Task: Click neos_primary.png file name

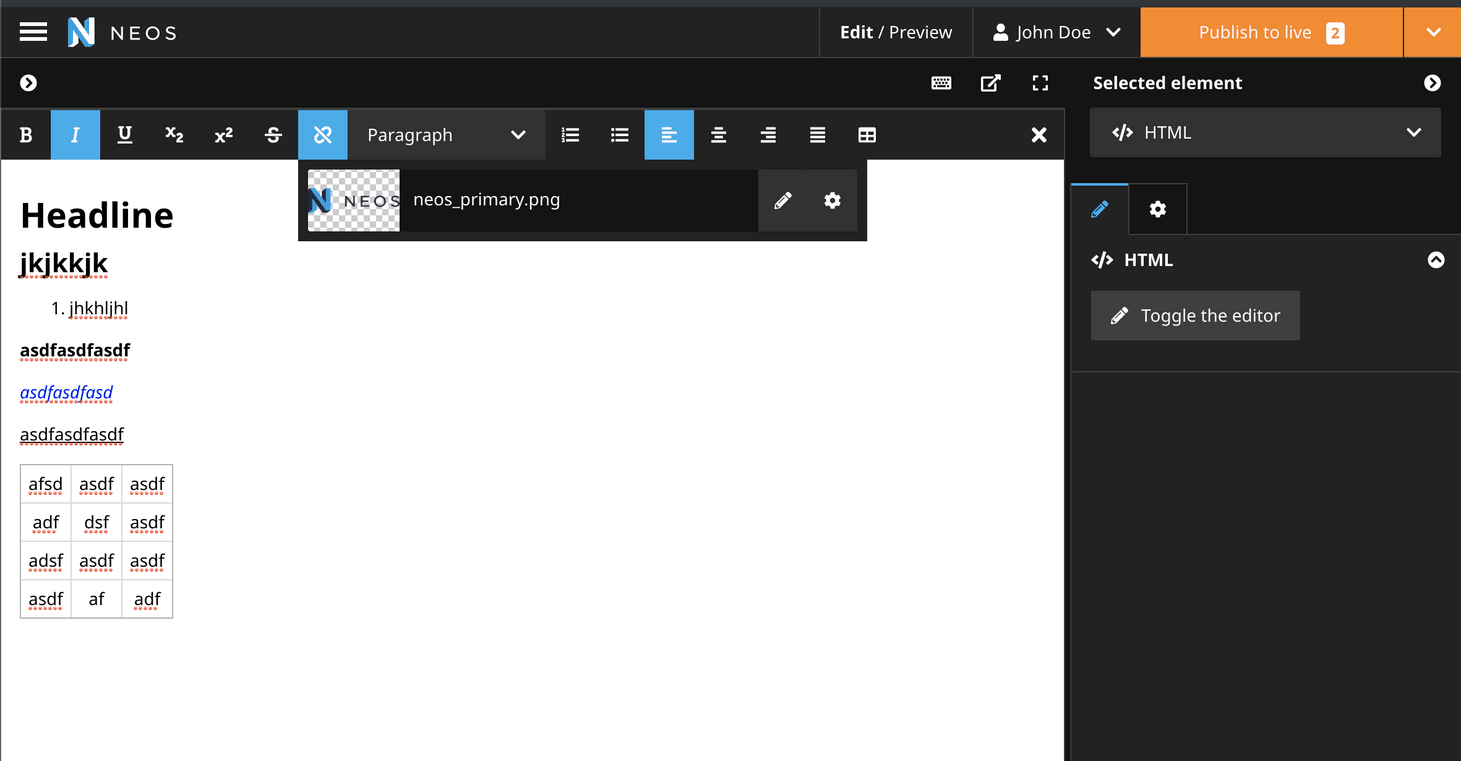Action: coord(486,200)
